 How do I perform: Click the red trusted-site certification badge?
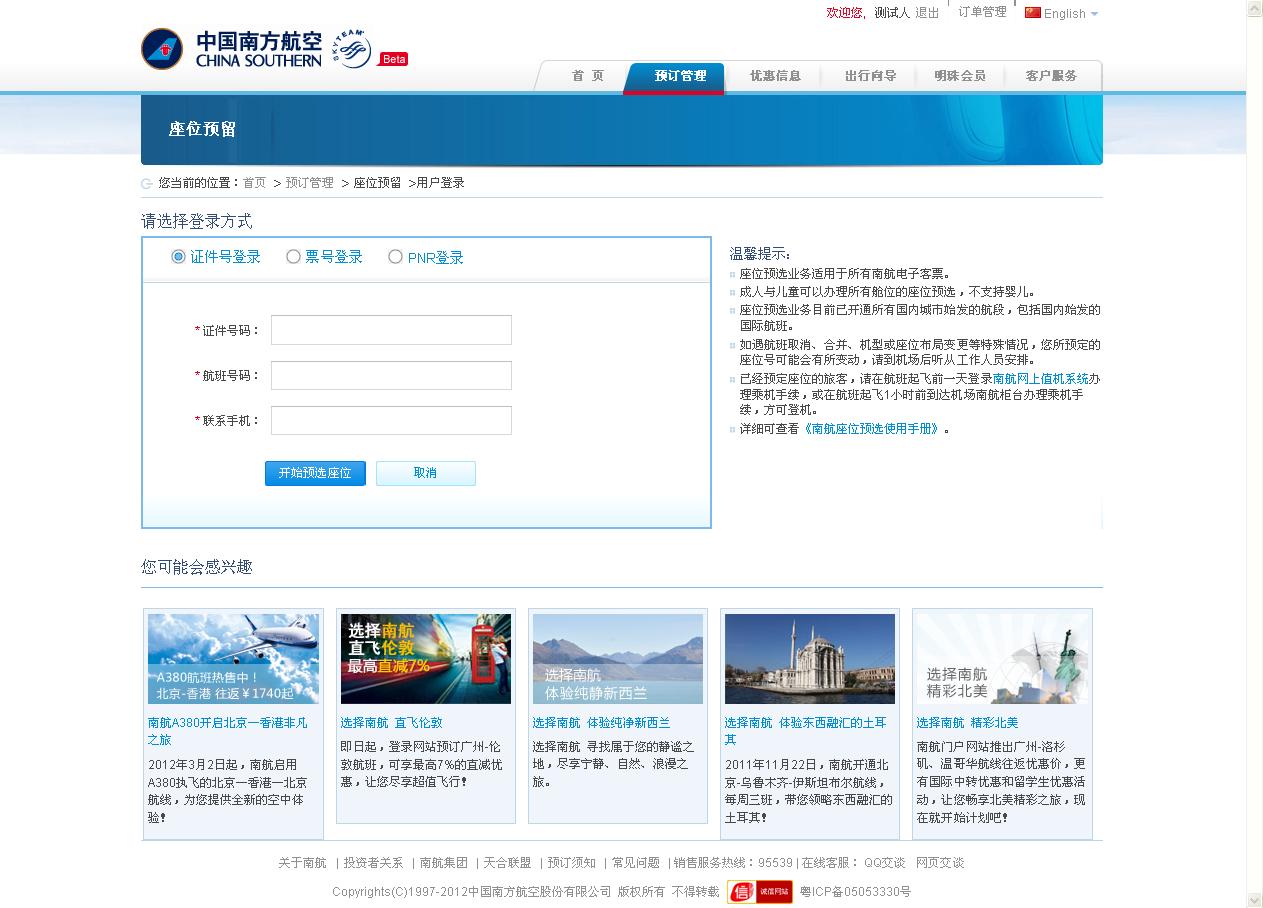pyautogui.click(x=759, y=892)
